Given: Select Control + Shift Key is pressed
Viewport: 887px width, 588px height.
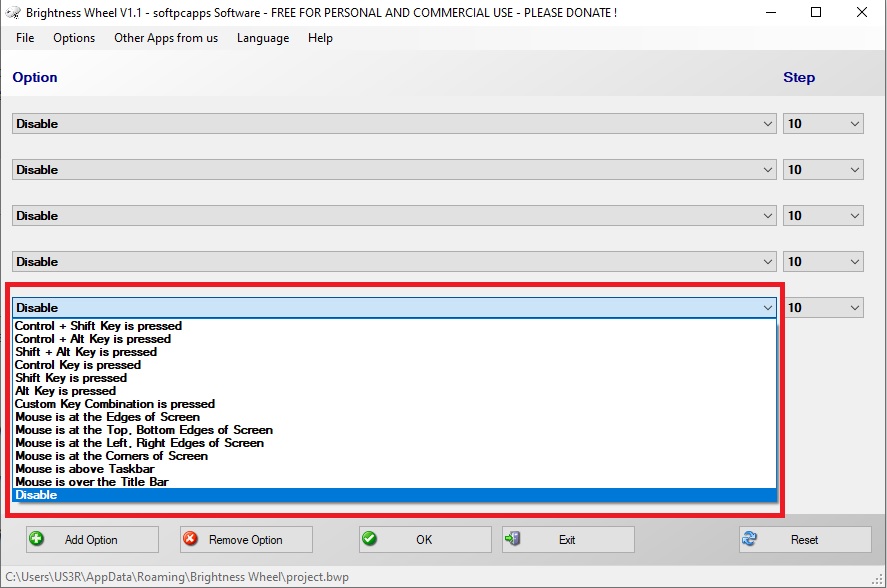Looking at the screenshot, I should (98, 326).
